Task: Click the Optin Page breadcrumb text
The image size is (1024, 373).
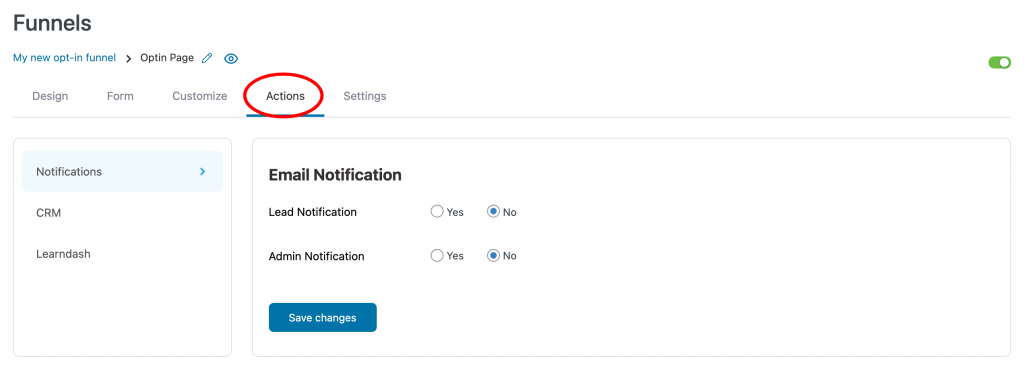Action: pyautogui.click(x=167, y=58)
